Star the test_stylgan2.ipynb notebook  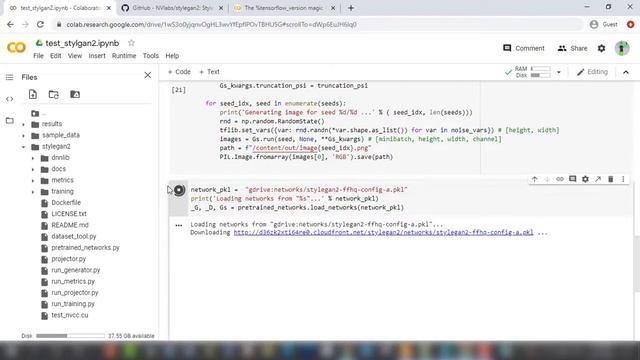(x=131, y=43)
